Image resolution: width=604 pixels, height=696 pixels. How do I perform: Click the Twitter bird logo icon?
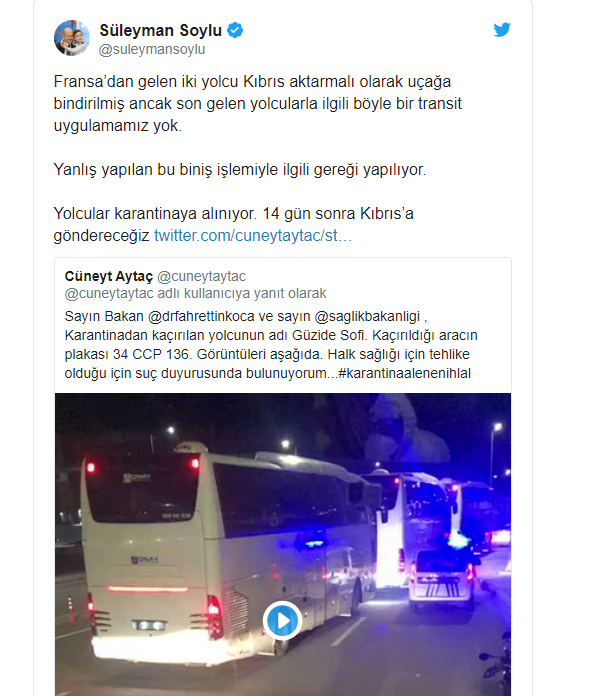click(502, 30)
